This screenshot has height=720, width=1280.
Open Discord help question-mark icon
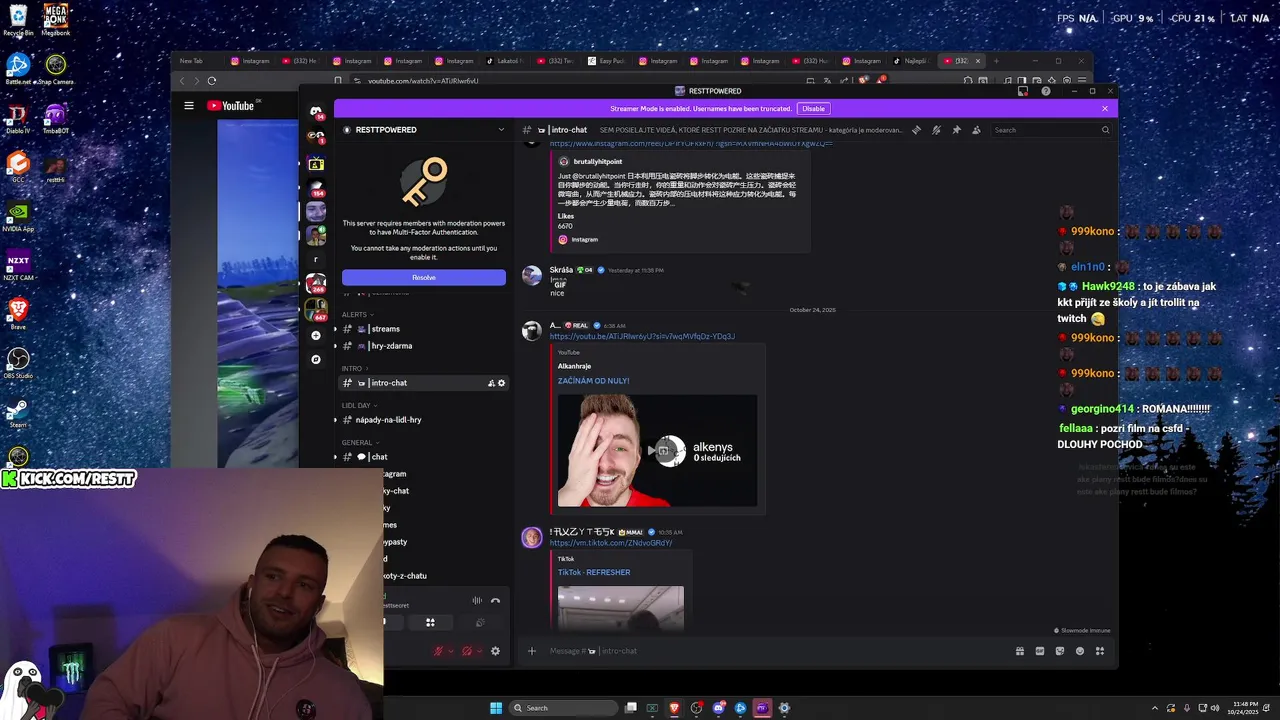tap(1046, 91)
